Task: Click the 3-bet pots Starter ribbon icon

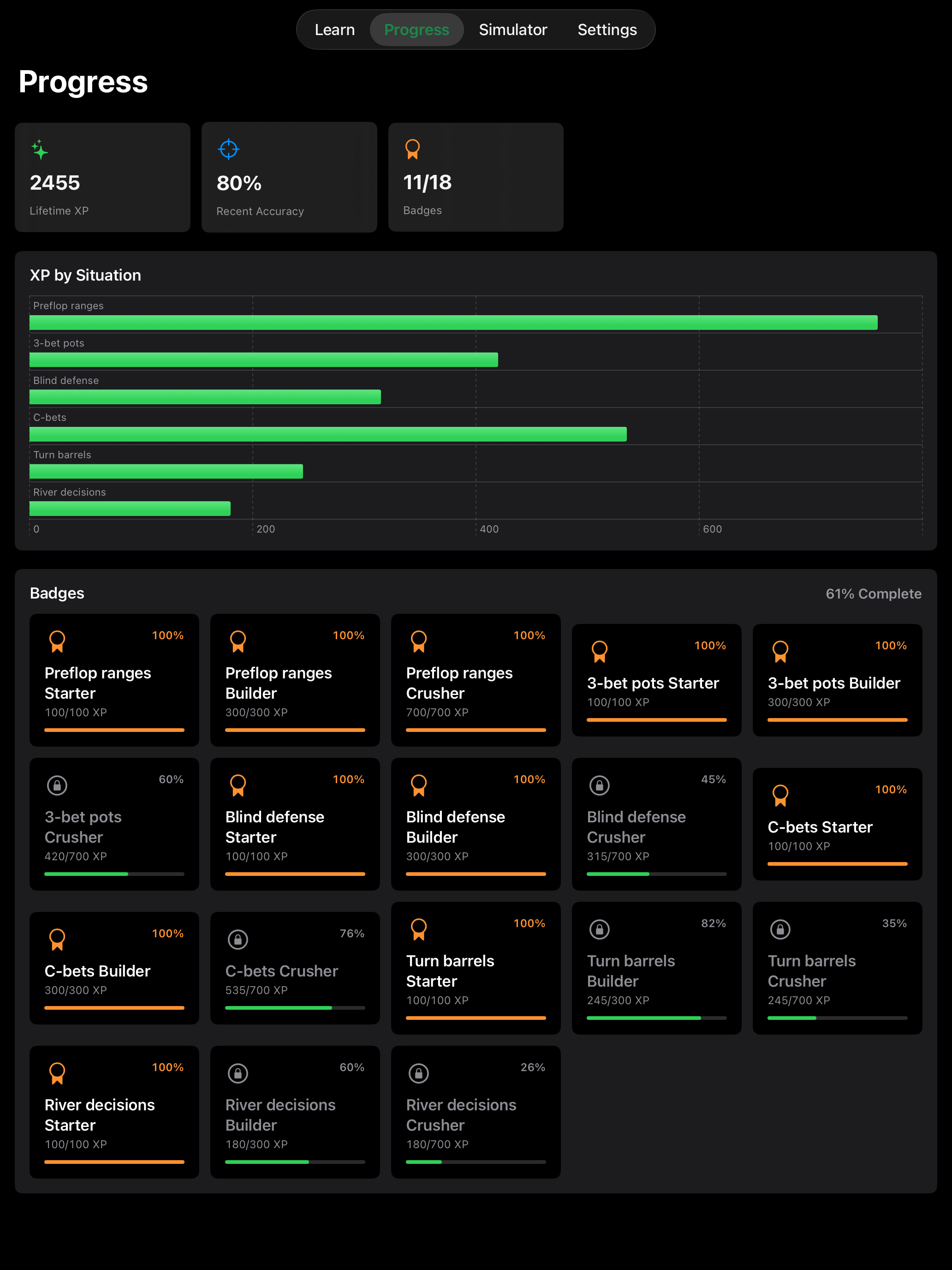Action: [x=600, y=652]
